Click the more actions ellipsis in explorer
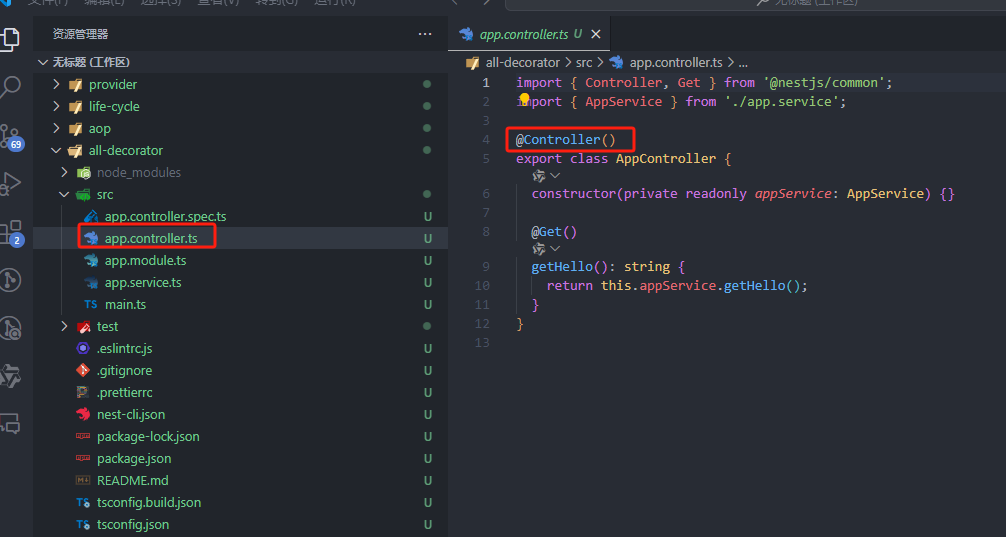1006x537 pixels. pos(425,34)
